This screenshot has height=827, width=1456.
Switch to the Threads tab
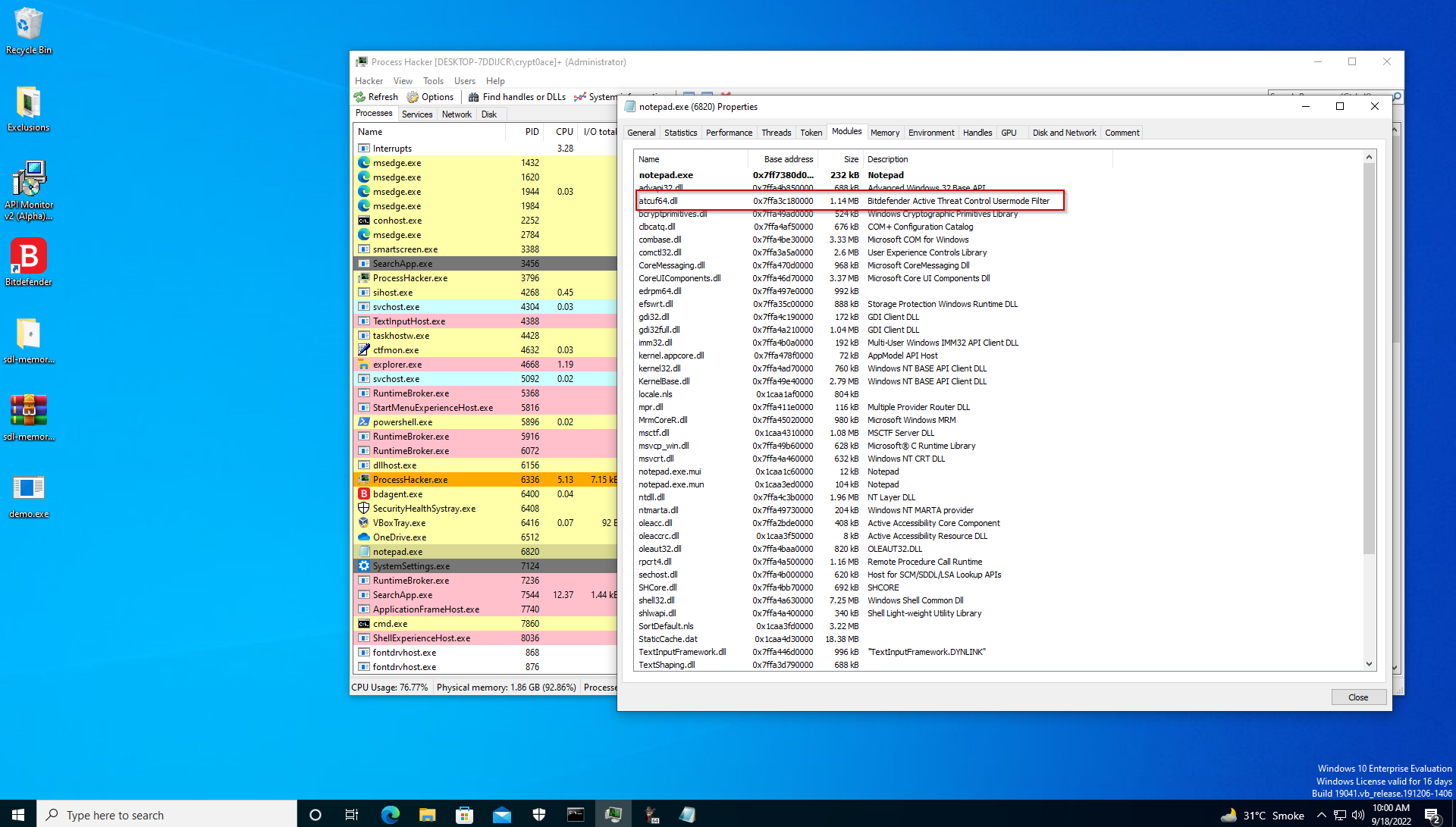click(776, 133)
